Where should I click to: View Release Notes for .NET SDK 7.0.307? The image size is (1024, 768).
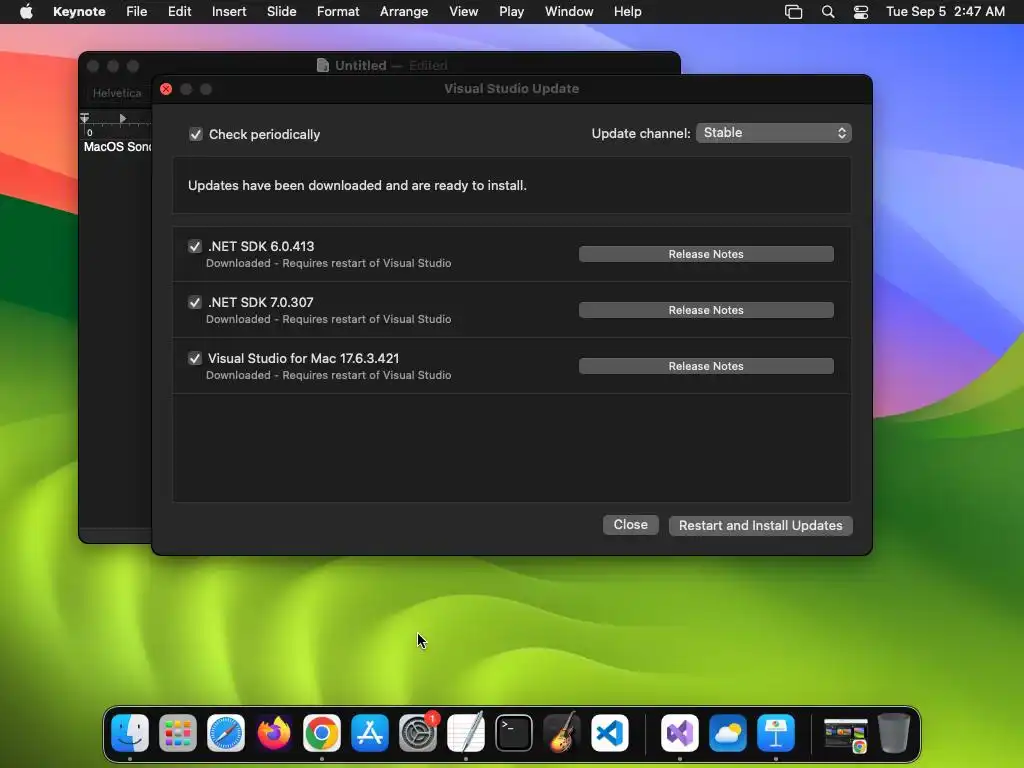pos(706,310)
